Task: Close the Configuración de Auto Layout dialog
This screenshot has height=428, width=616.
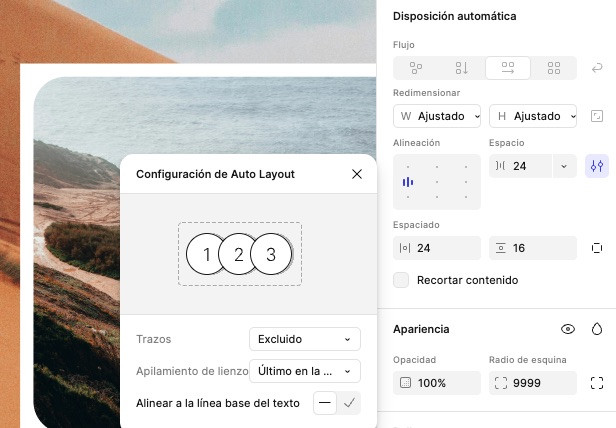Action: click(357, 174)
